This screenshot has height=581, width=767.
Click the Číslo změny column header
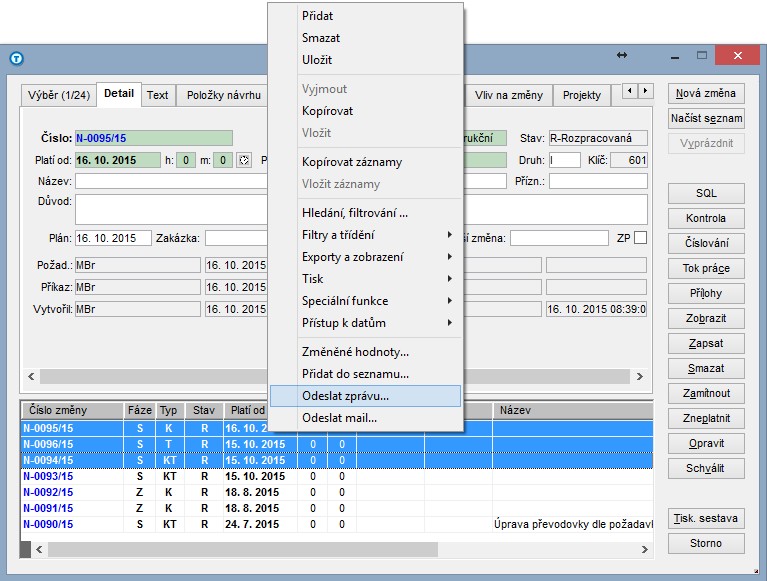coord(72,410)
